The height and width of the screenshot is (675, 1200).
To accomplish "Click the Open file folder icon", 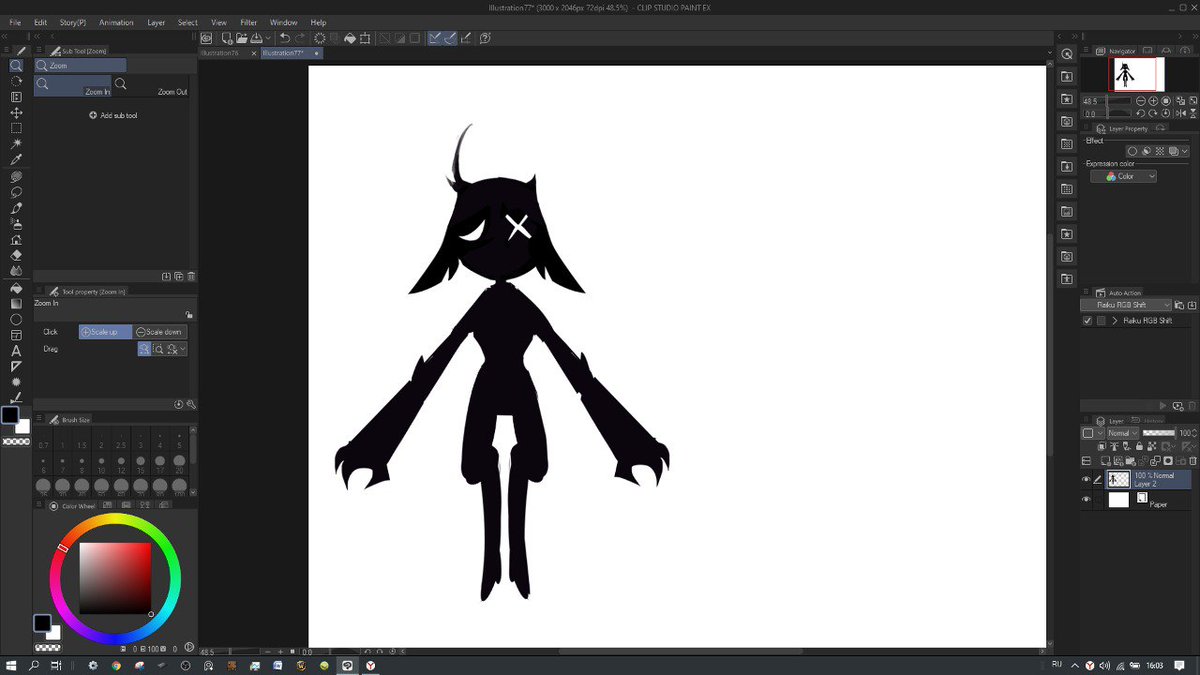I will (x=242, y=38).
